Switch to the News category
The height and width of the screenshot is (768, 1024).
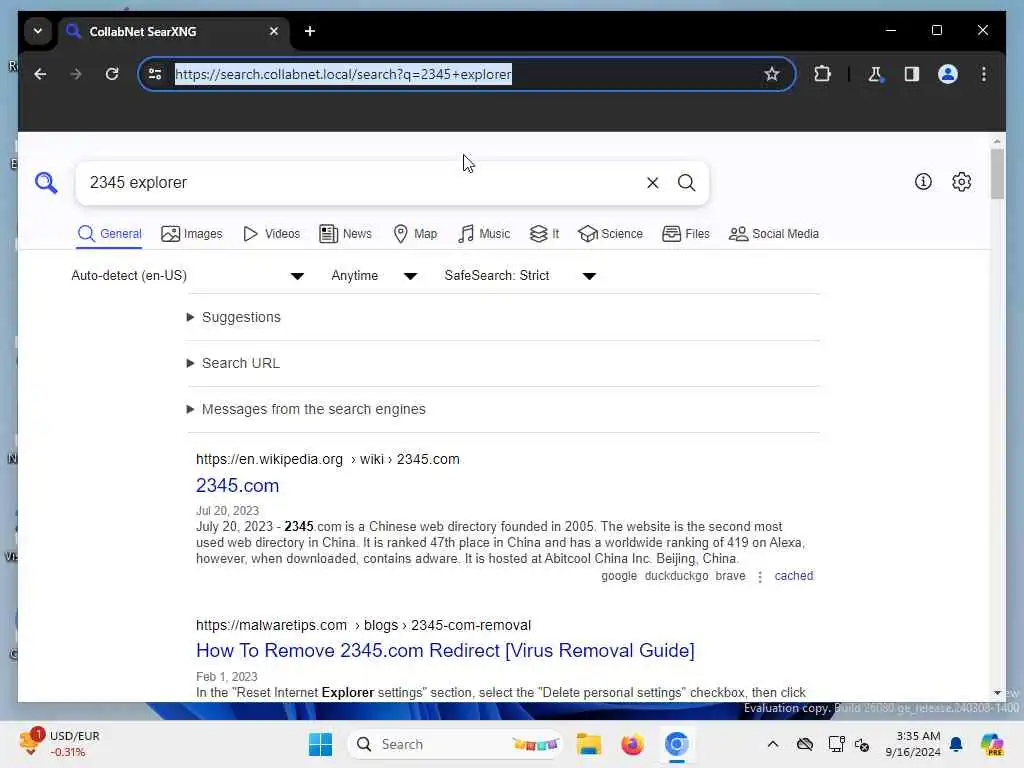coord(345,234)
